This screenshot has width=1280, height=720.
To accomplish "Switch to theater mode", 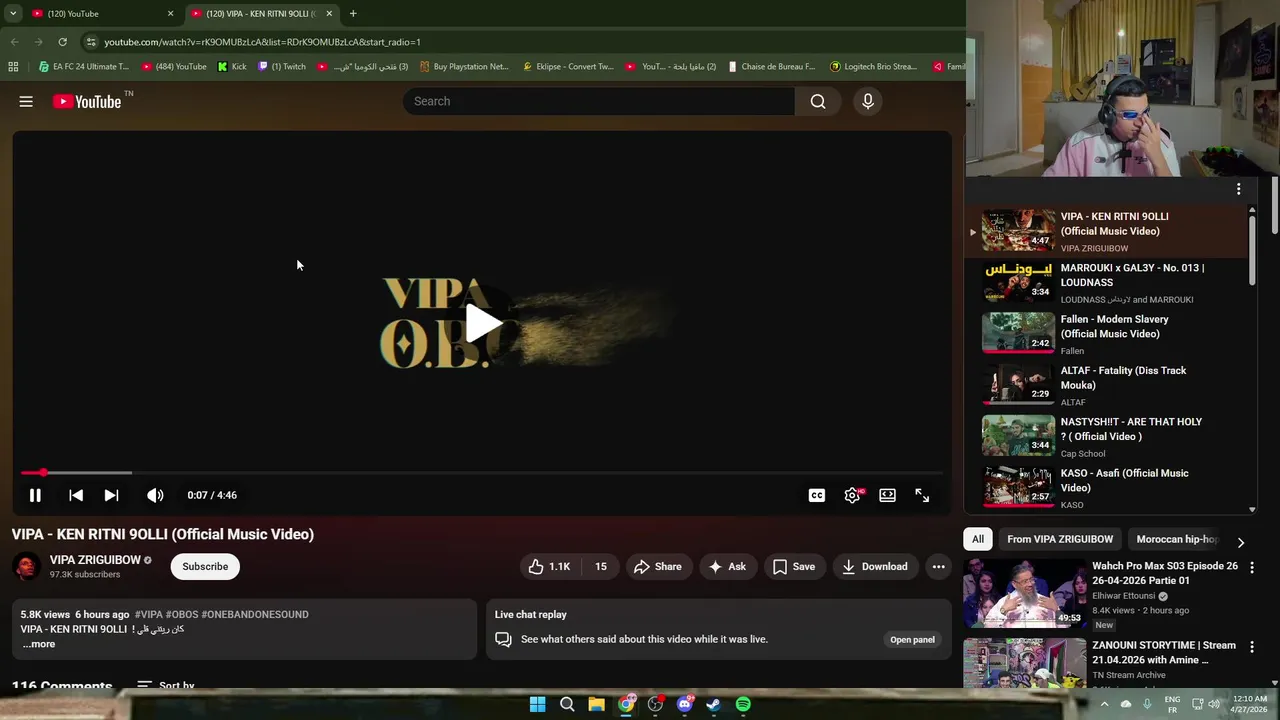I will point(887,495).
